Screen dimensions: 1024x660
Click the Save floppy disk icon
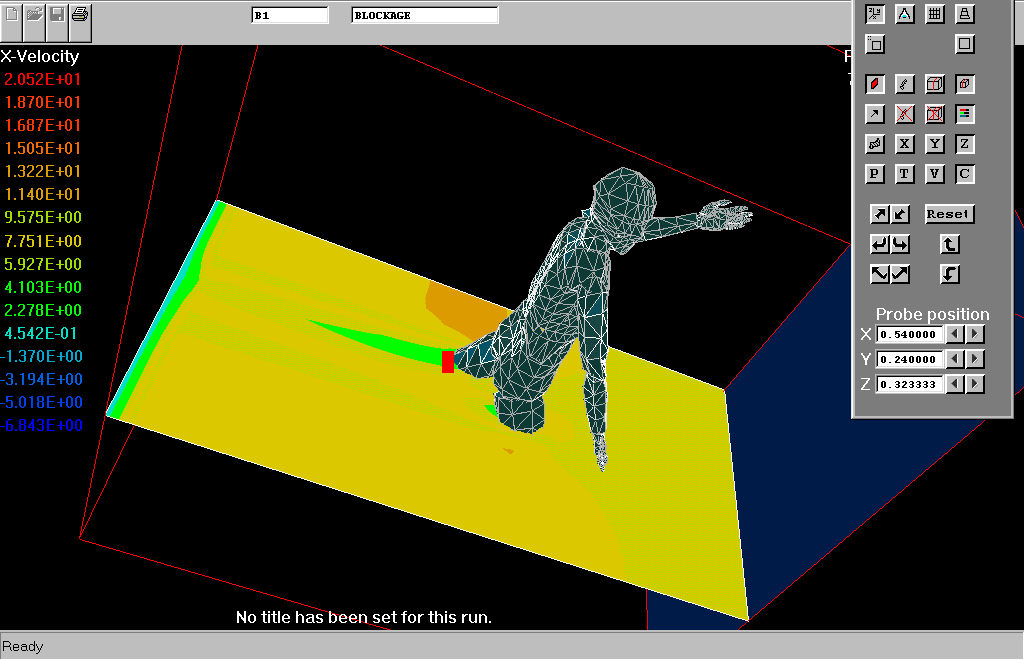58,14
